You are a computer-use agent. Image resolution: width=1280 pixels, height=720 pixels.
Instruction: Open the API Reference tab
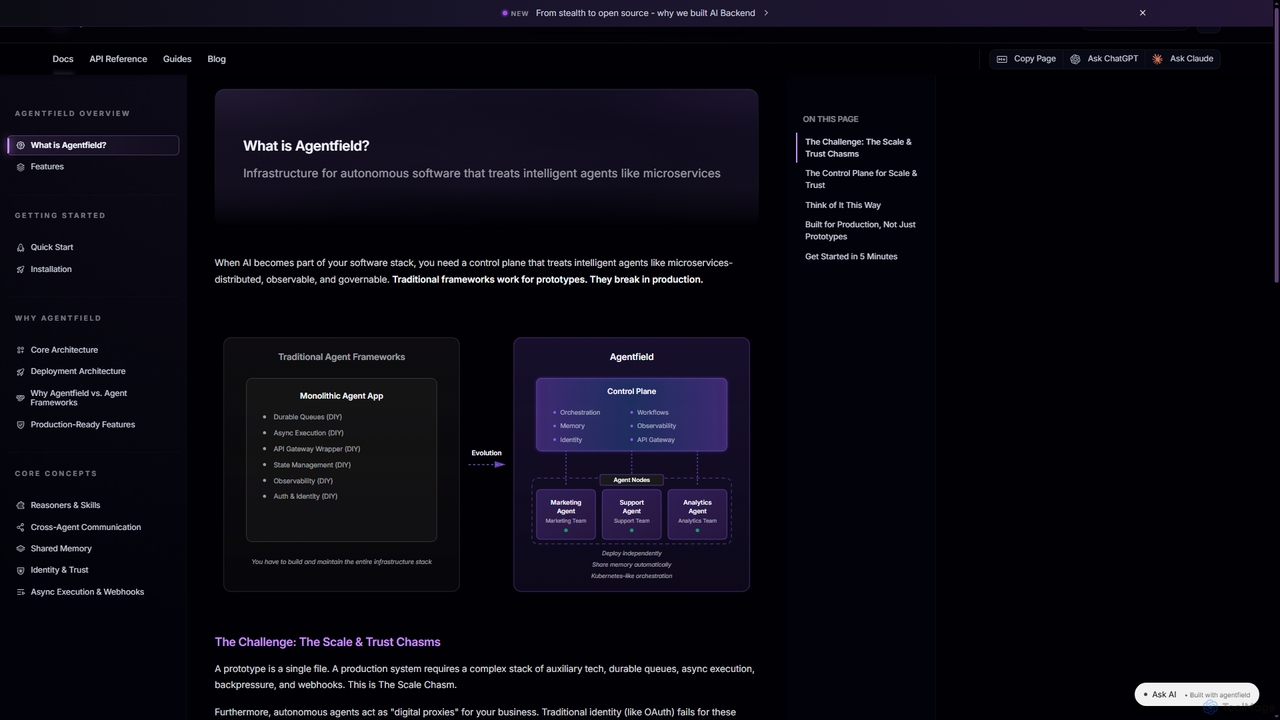(x=118, y=59)
